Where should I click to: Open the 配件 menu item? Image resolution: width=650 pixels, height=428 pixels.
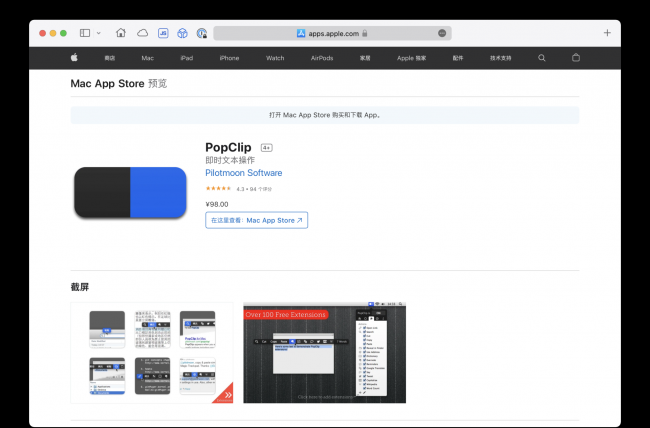pyautogui.click(x=458, y=58)
